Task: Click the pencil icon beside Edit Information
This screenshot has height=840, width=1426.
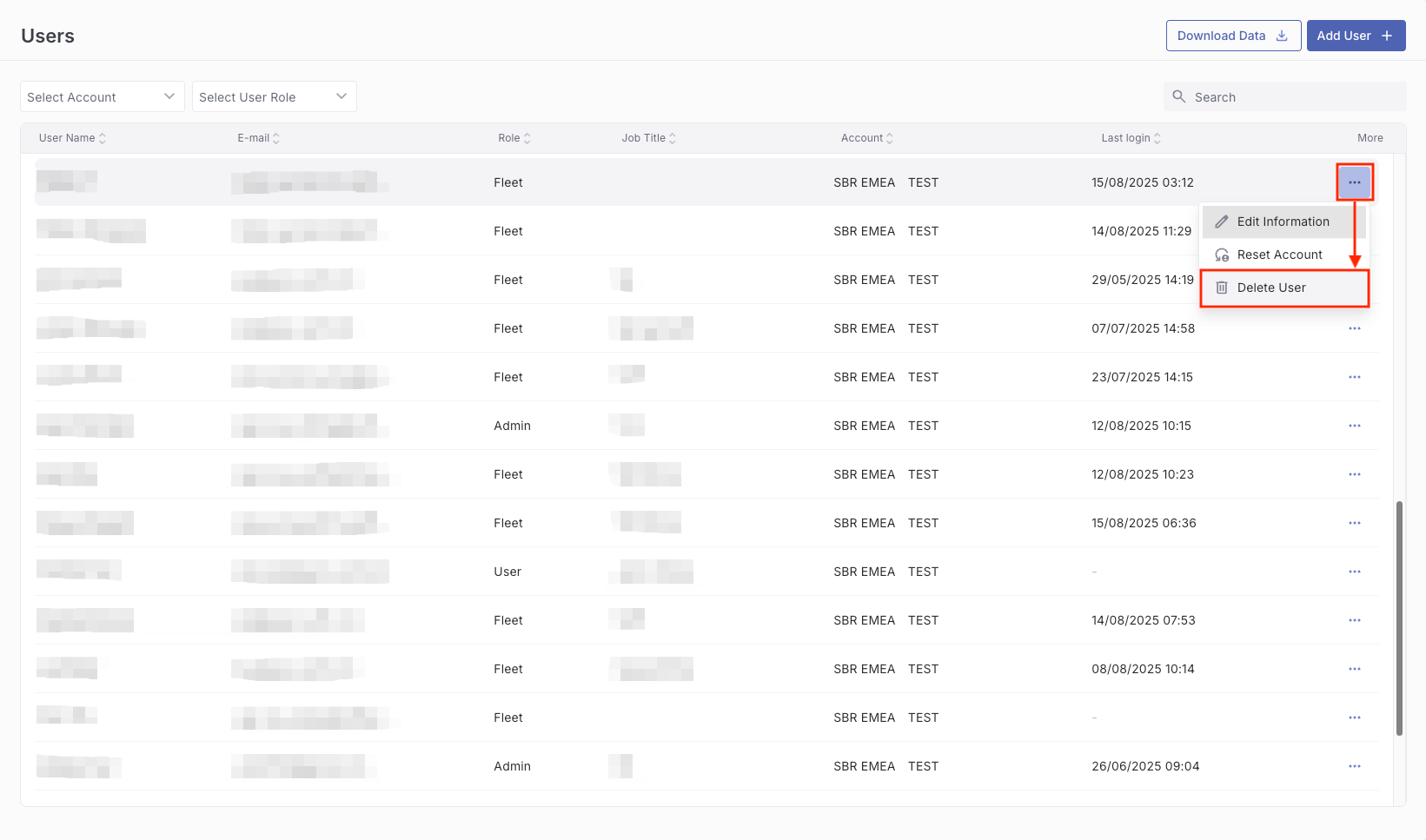Action: (x=1222, y=222)
